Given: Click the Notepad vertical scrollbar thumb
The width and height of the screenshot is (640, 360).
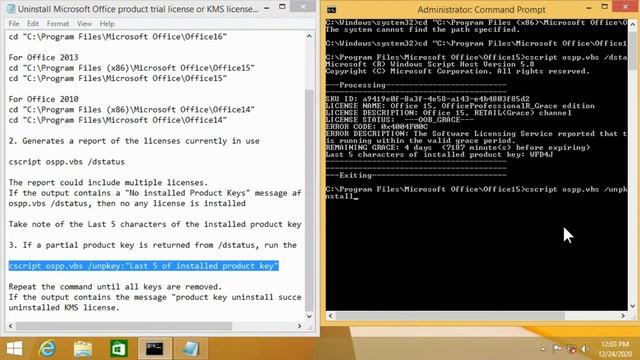Looking at the screenshot, I should point(309,200).
